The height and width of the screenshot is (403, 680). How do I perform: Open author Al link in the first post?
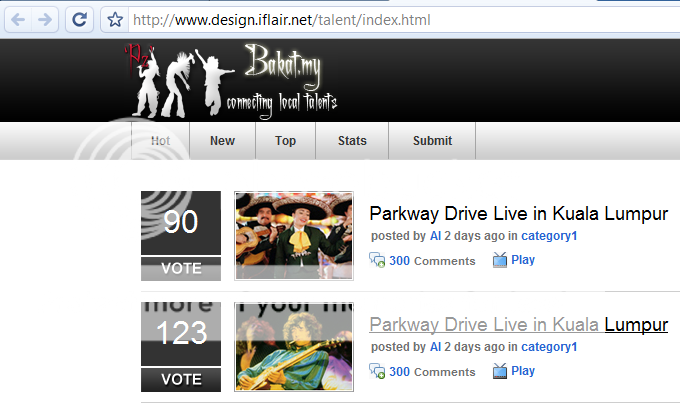[x=435, y=236]
